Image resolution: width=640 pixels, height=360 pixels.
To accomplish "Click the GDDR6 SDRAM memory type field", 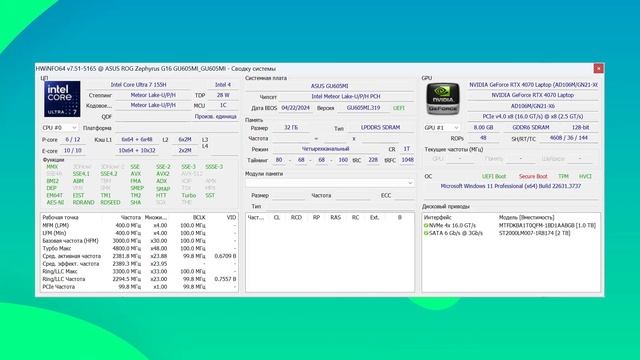I will pos(531,127).
